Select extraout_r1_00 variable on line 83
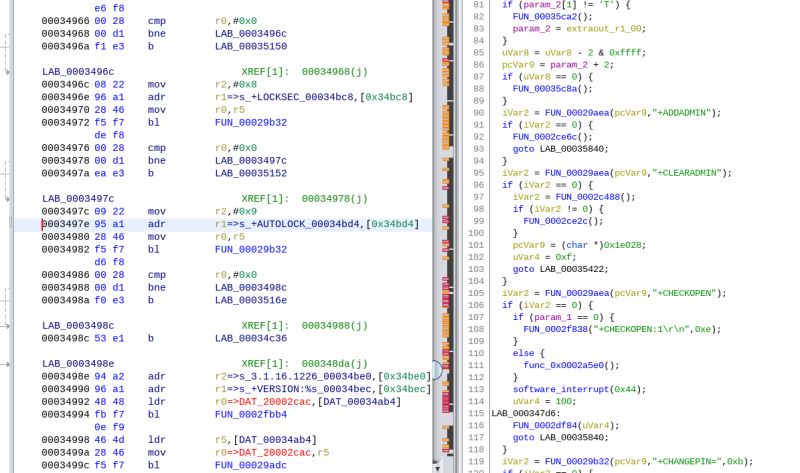 [604, 29]
